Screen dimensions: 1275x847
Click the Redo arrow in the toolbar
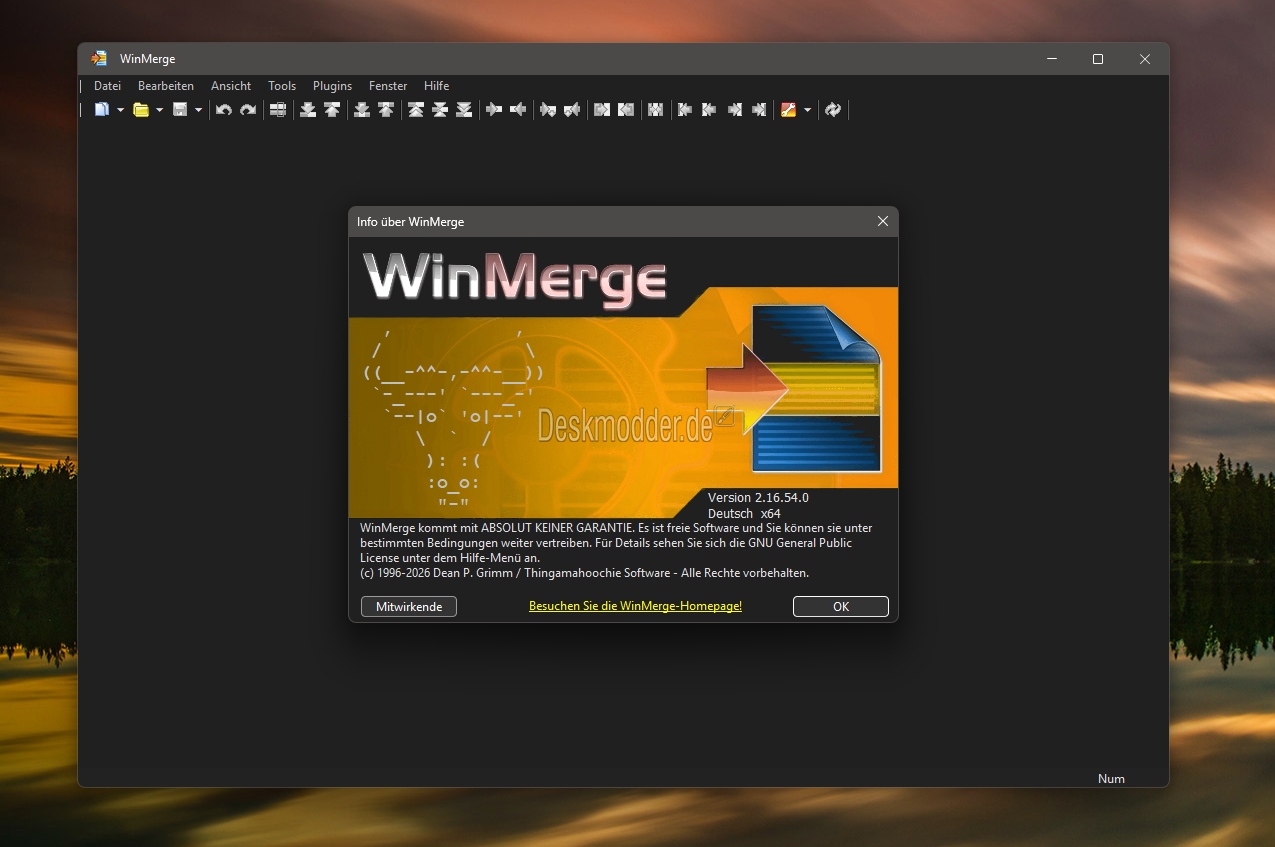(248, 110)
